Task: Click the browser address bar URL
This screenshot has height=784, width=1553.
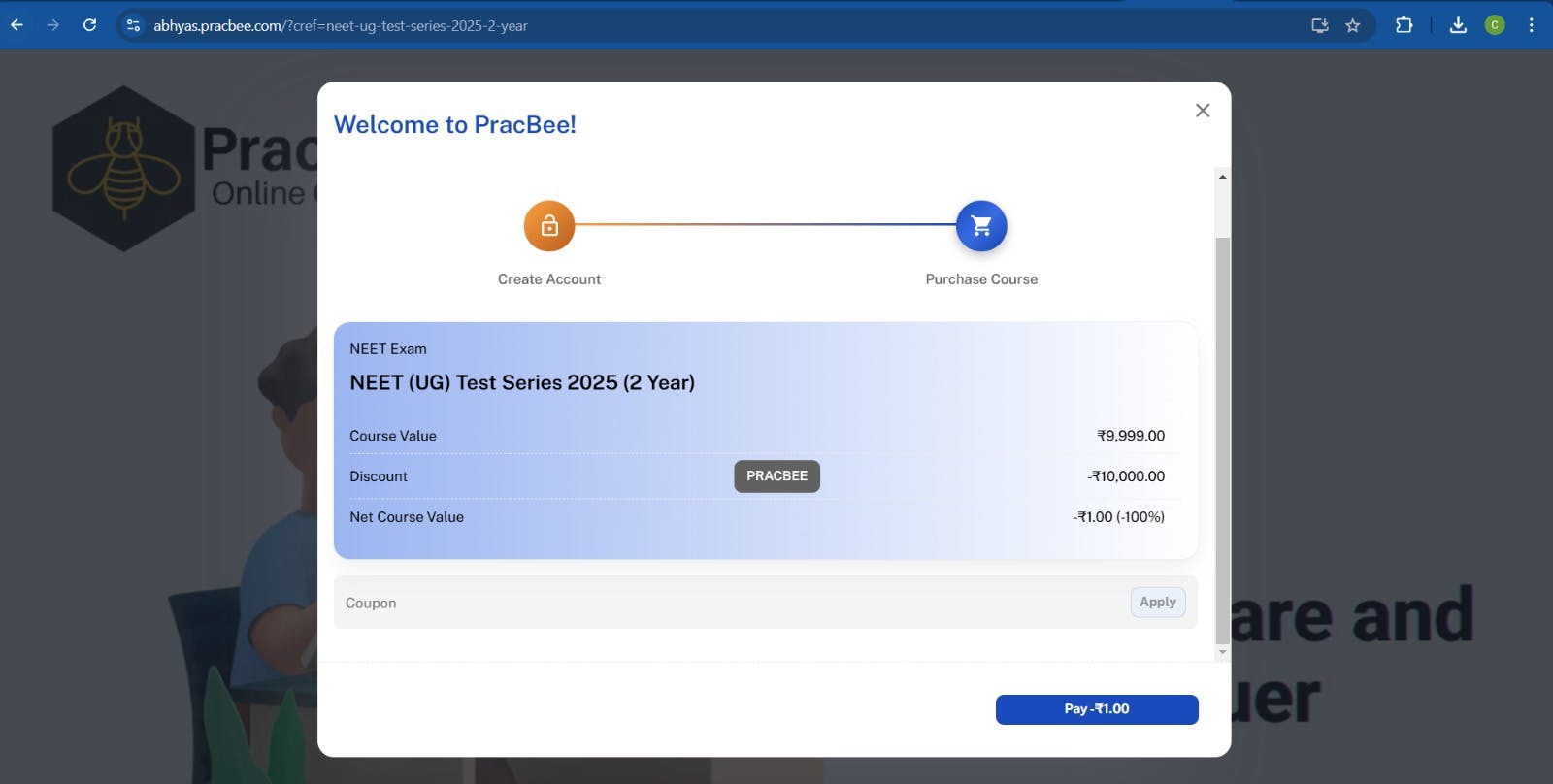Action: pyautogui.click(x=341, y=26)
